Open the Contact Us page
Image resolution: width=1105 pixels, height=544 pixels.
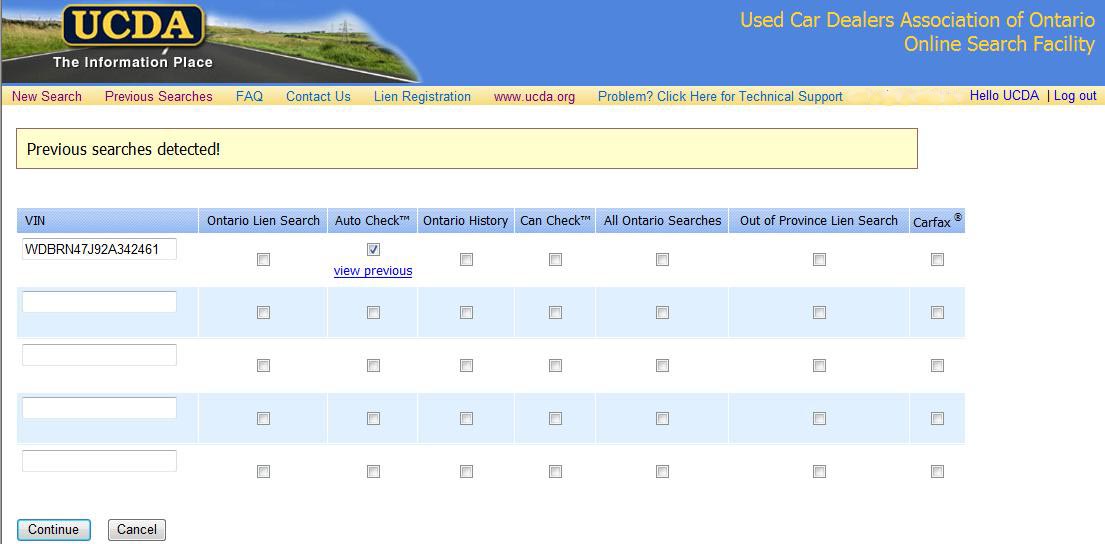click(318, 97)
